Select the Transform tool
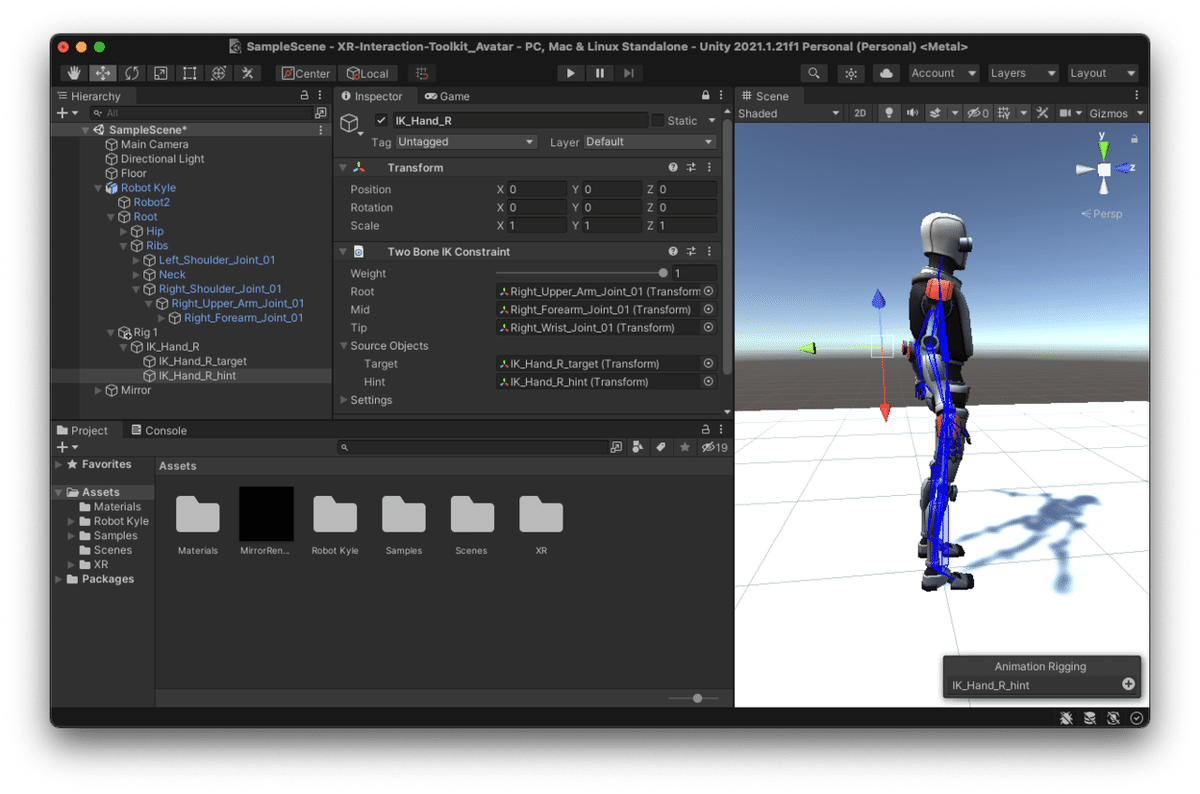Image resolution: width=1200 pixels, height=794 pixels. point(219,73)
